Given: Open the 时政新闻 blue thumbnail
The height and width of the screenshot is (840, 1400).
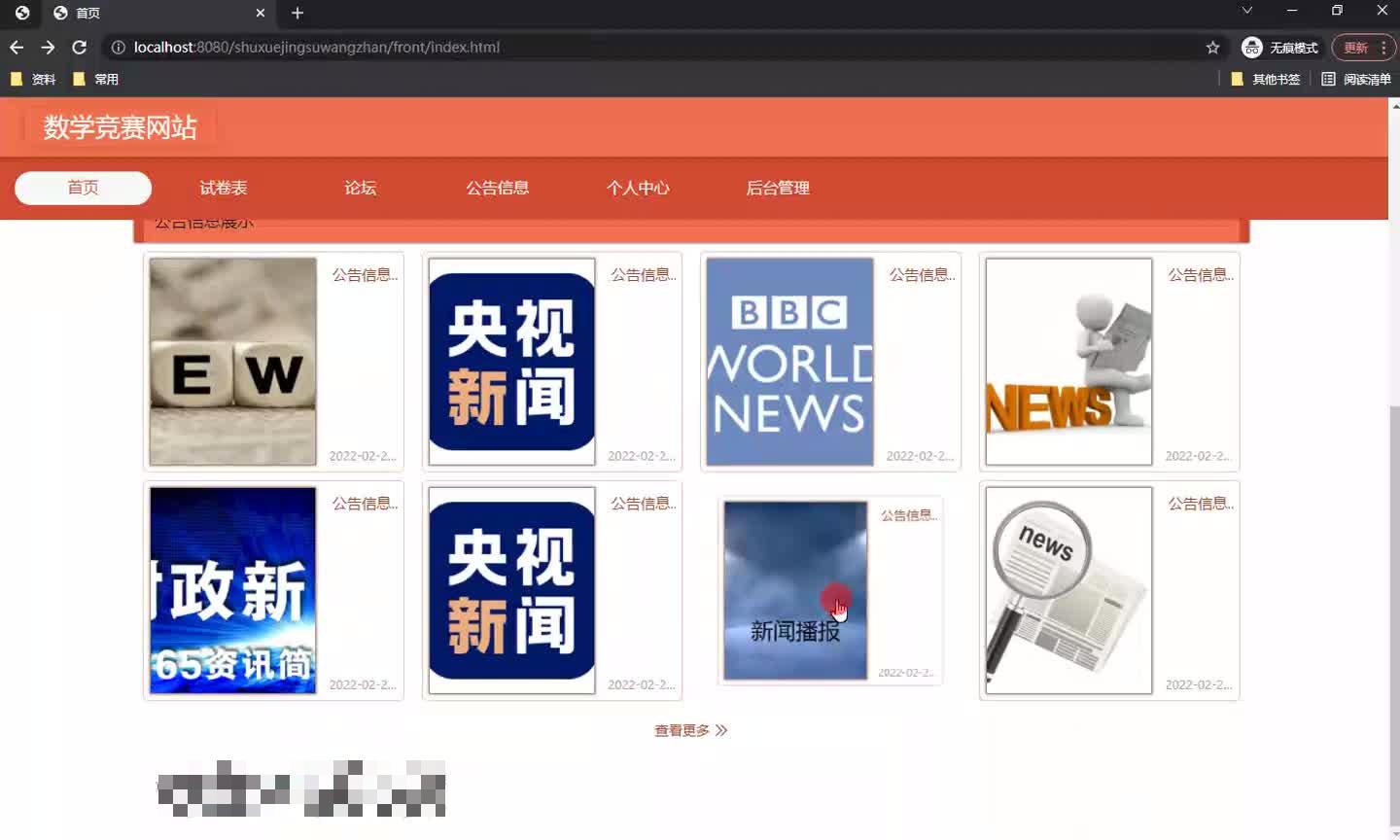Looking at the screenshot, I should (232, 590).
